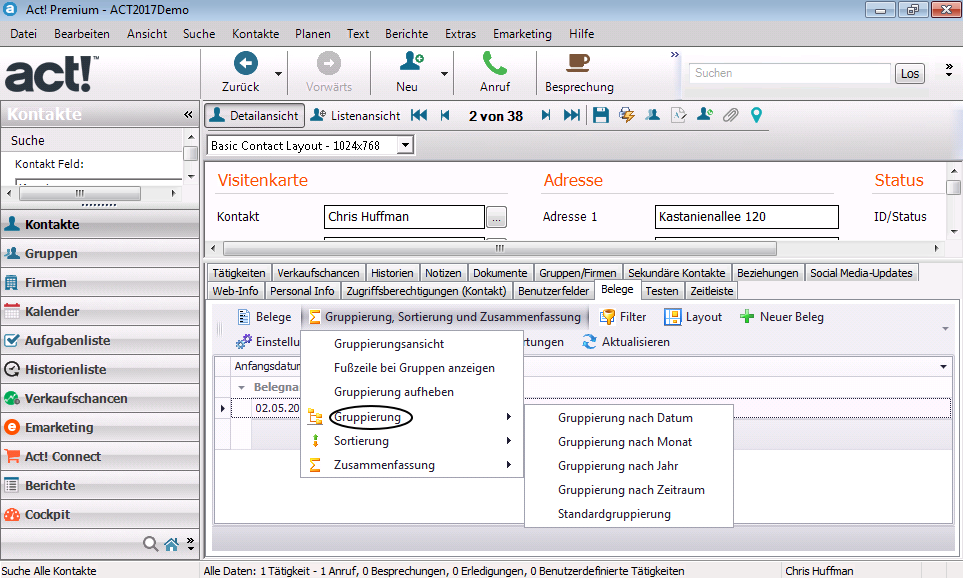Open Layout in Belege toolbar
Viewport: 963px width, 578px height.
pos(693,317)
